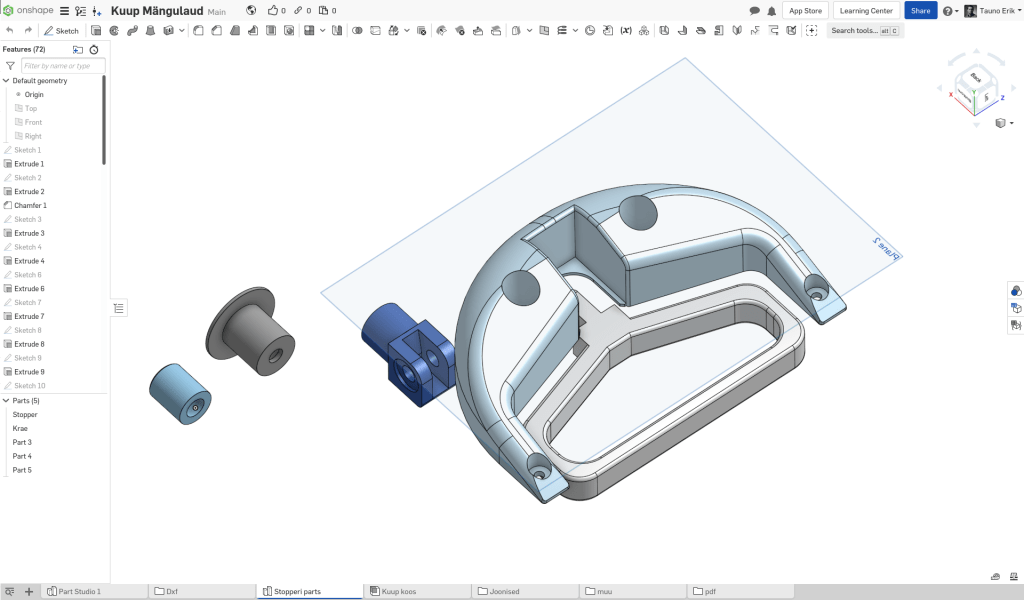Insert new tab with plus icon
Screen dimensions: 1024x600
[x=29, y=591]
